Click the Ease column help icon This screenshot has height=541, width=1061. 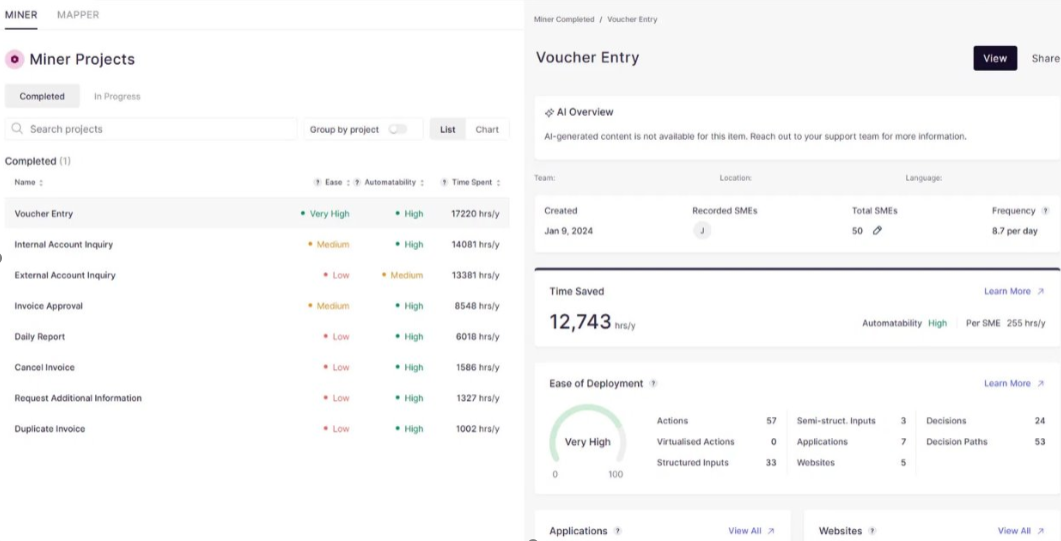pos(317,183)
